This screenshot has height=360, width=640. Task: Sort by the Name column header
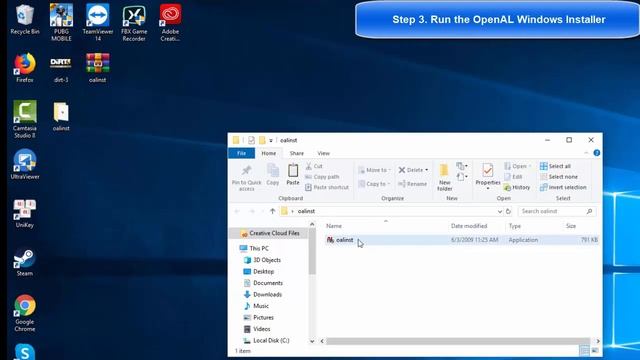333,226
